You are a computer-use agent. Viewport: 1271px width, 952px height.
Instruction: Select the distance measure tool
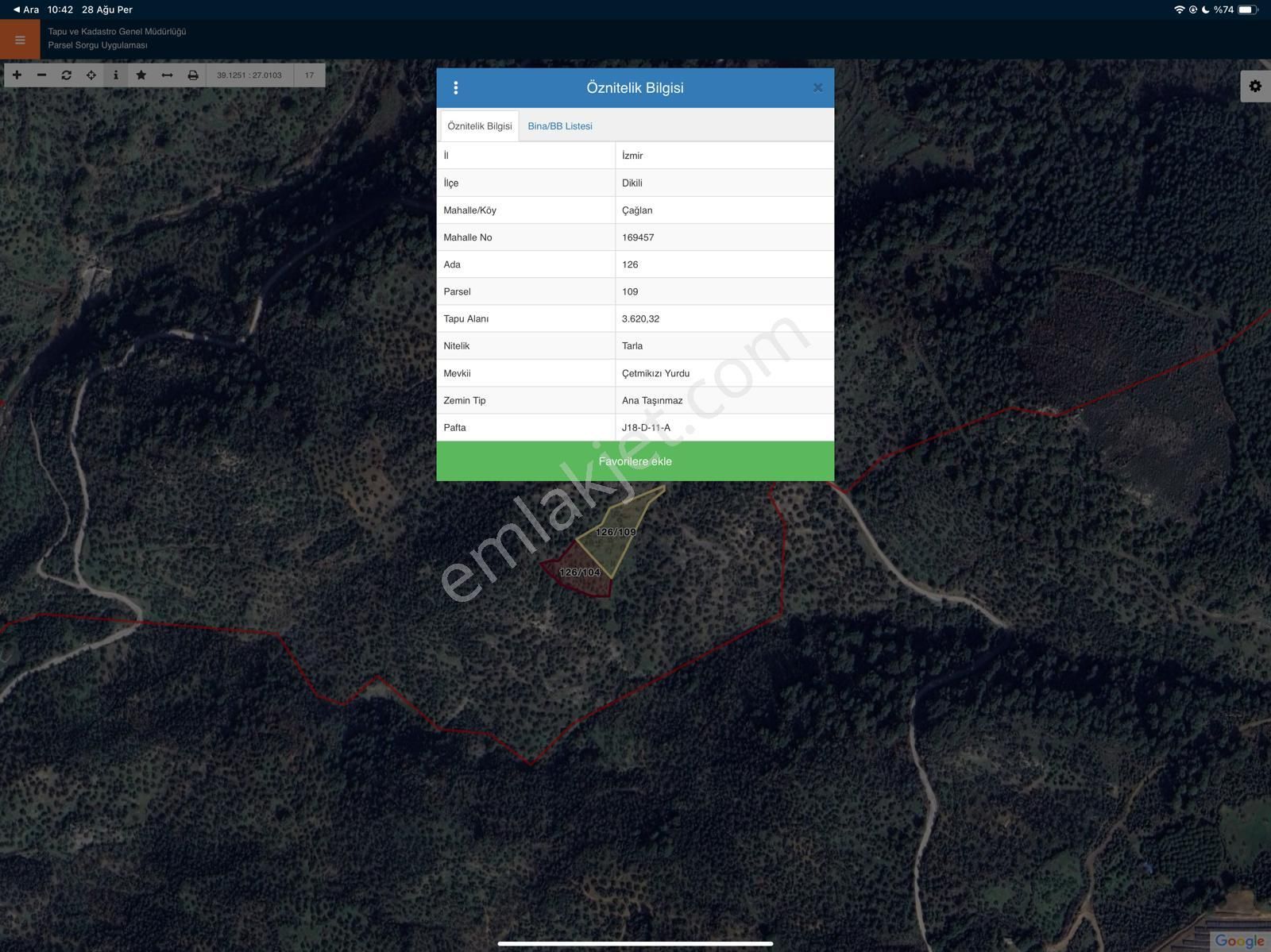(167, 75)
